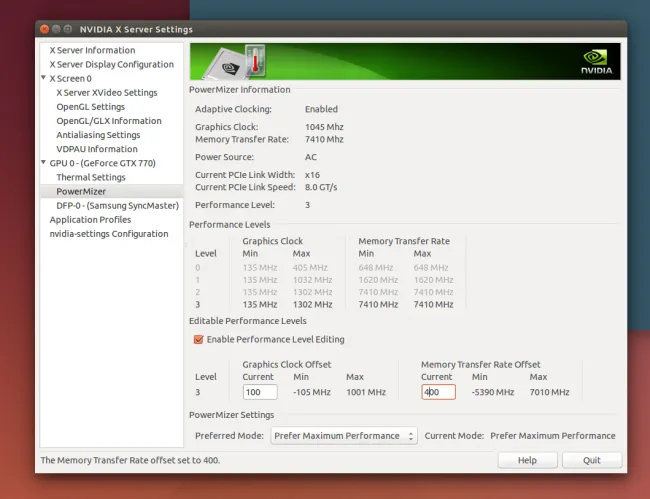Collapse the GPU 0 tree arrow
Viewport: 650px width, 499px height.
44,162
